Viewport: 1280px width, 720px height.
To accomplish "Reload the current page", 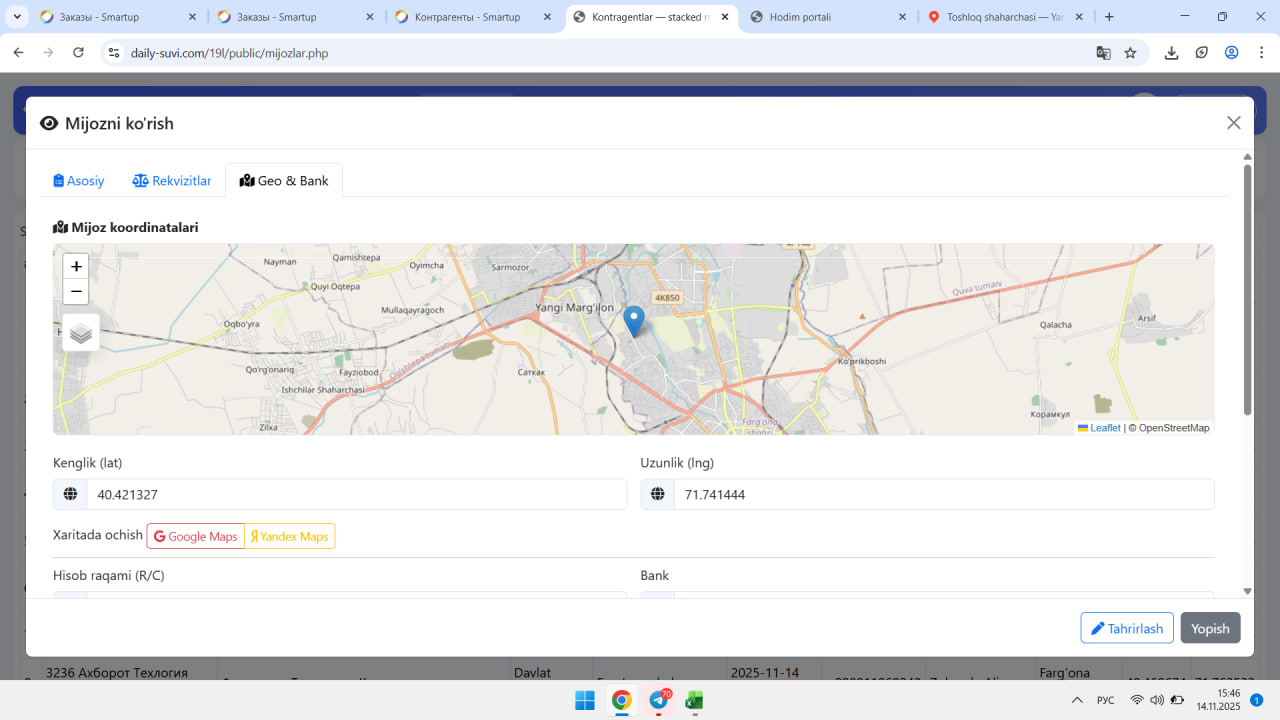I will pyautogui.click(x=78, y=53).
